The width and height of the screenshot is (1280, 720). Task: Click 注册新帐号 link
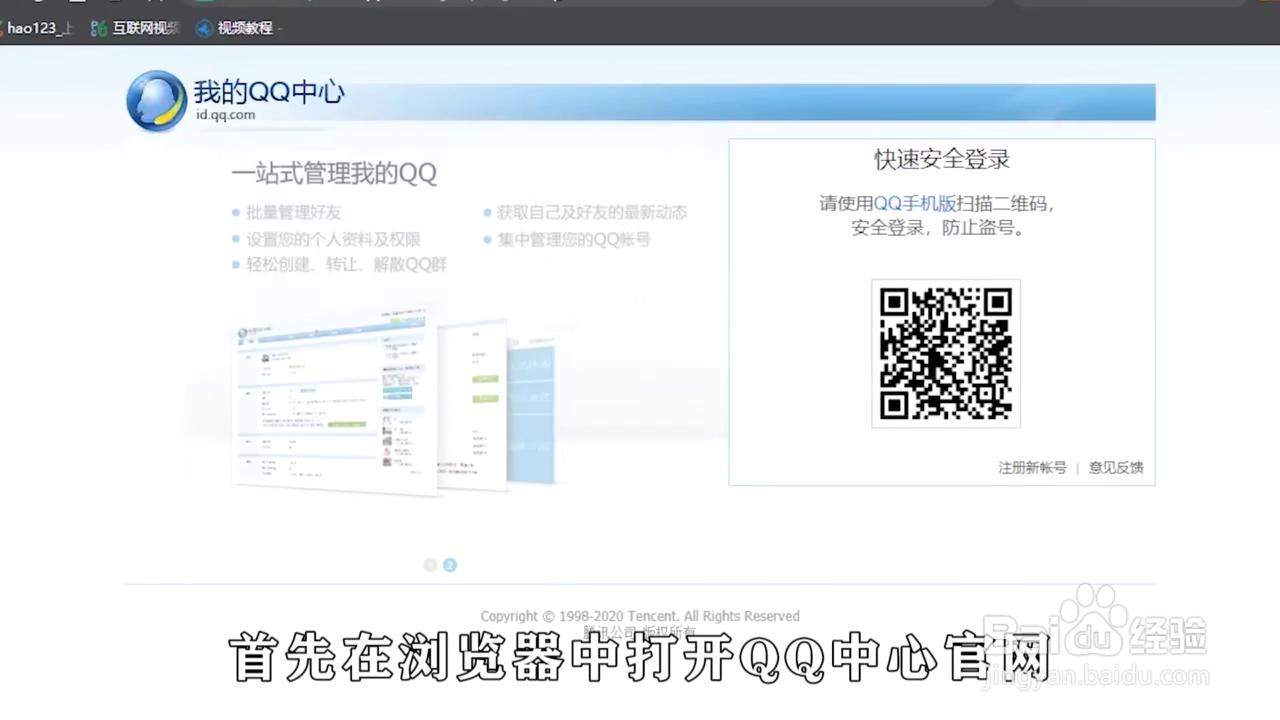click(1032, 467)
